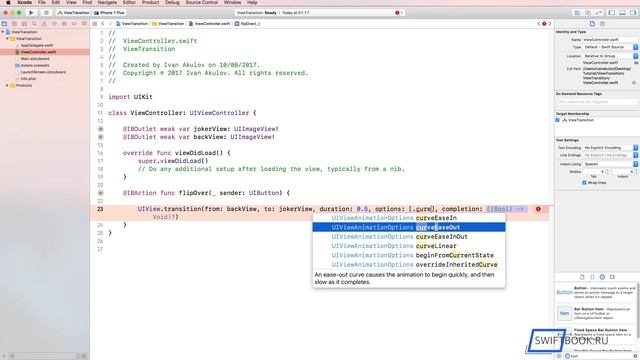
Task: Choose the ViewTransition scheme
Action: click(x=73, y=13)
